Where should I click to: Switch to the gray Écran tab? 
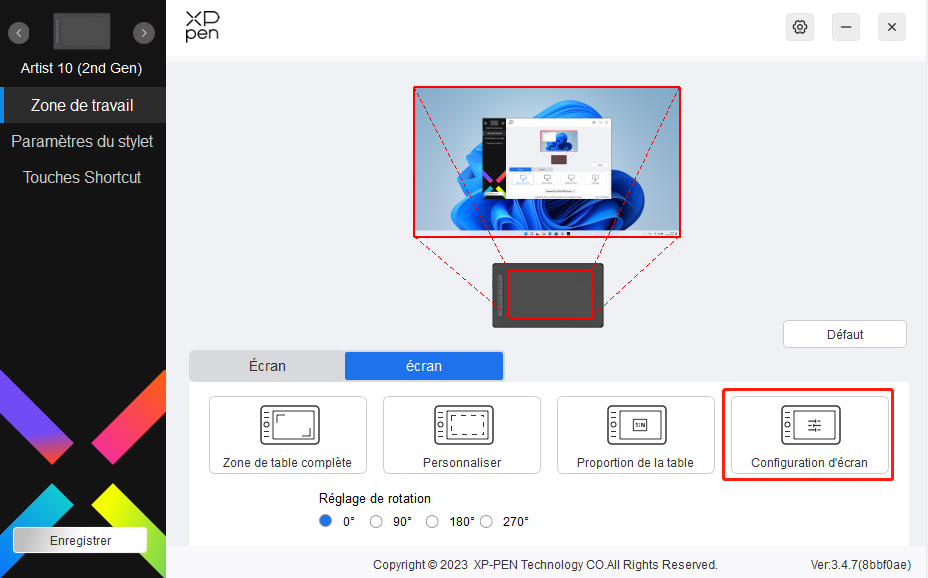[267, 366]
